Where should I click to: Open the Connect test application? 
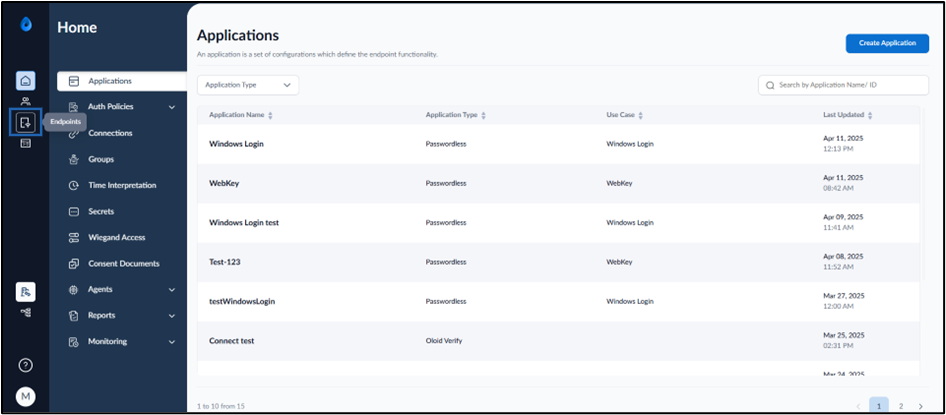pos(558,341)
